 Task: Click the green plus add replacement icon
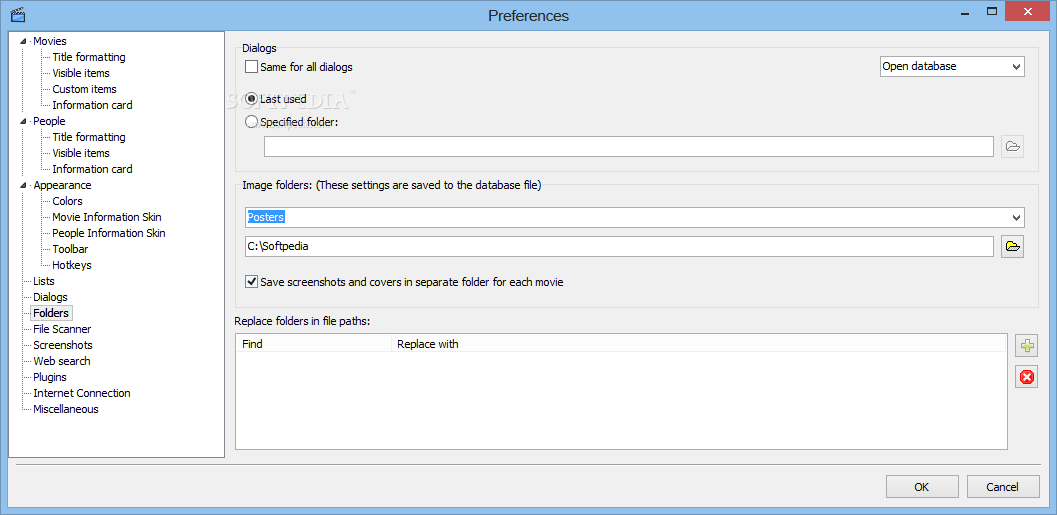(x=1026, y=346)
